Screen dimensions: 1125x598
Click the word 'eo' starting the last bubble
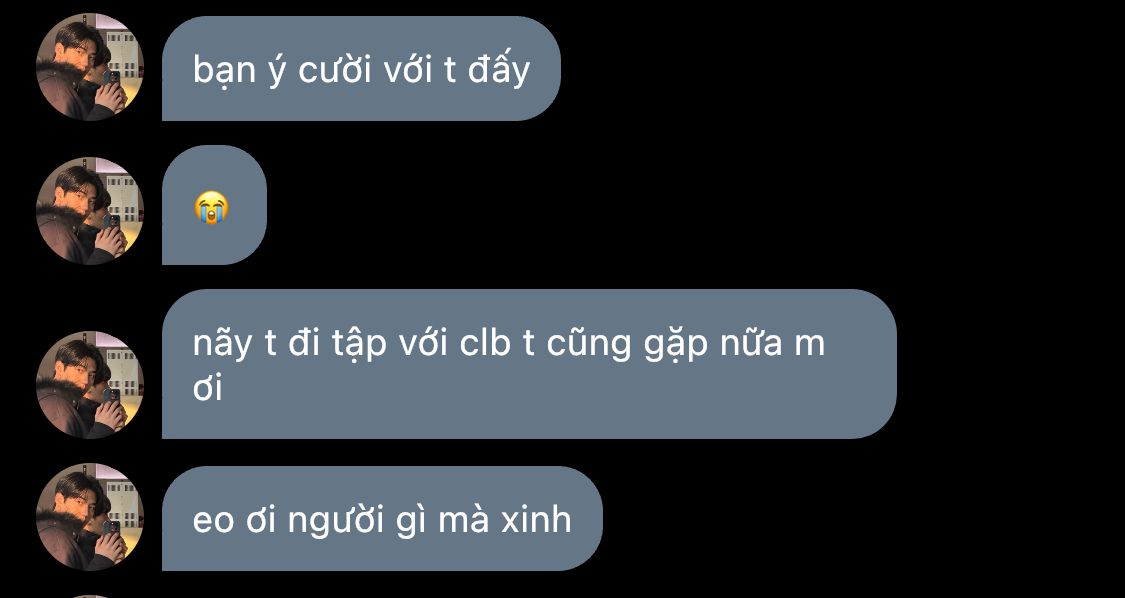(x=213, y=522)
